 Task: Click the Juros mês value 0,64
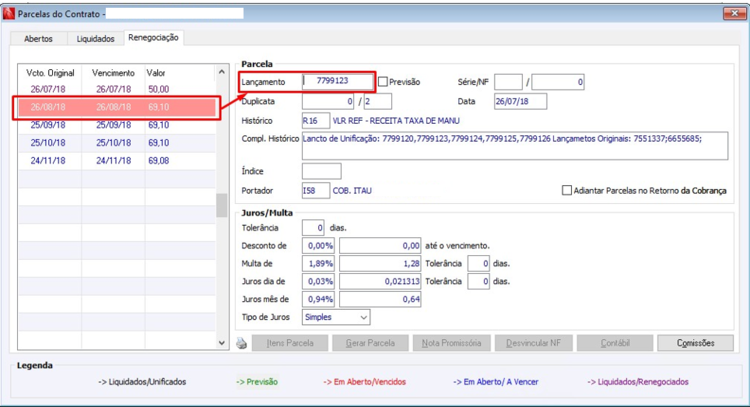tap(380, 299)
